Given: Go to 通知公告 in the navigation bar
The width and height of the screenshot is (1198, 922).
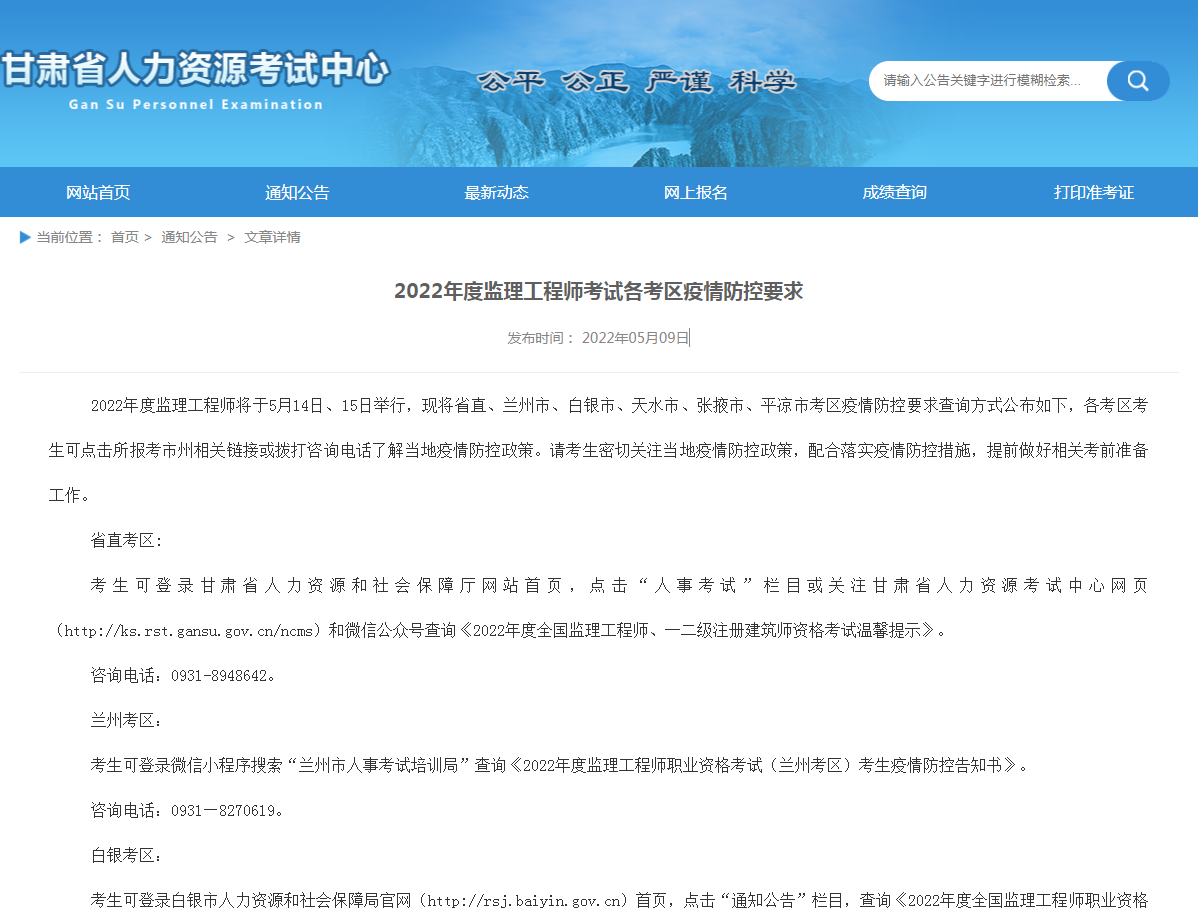Looking at the screenshot, I should pos(297,192).
